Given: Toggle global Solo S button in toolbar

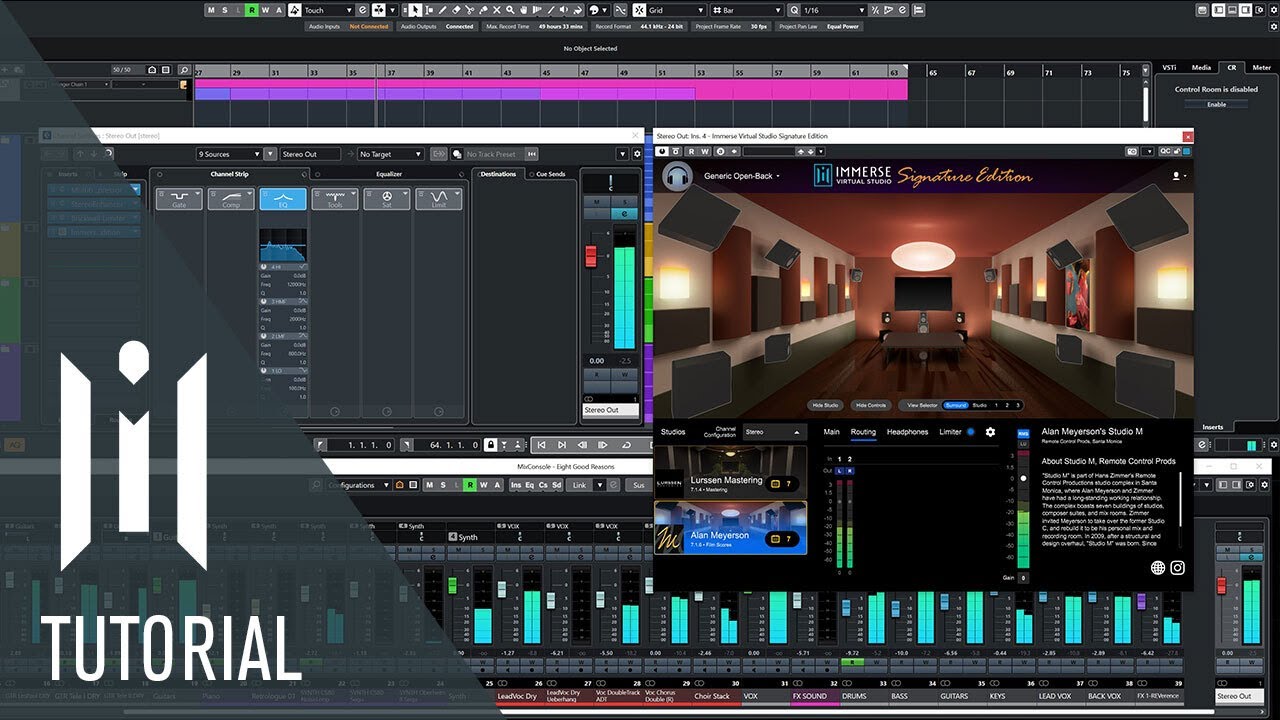Looking at the screenshot, I should 224,10.
